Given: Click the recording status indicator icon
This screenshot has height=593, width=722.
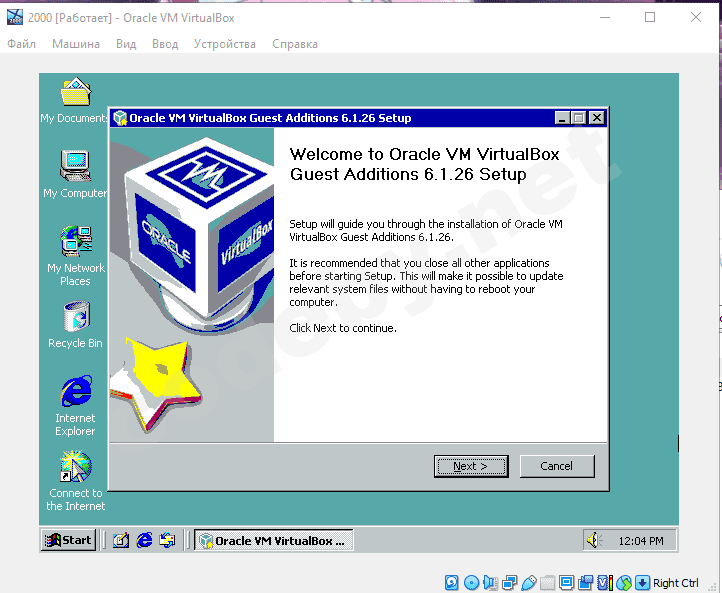Looking at the screenshot, I should click(x=586, y=583).
